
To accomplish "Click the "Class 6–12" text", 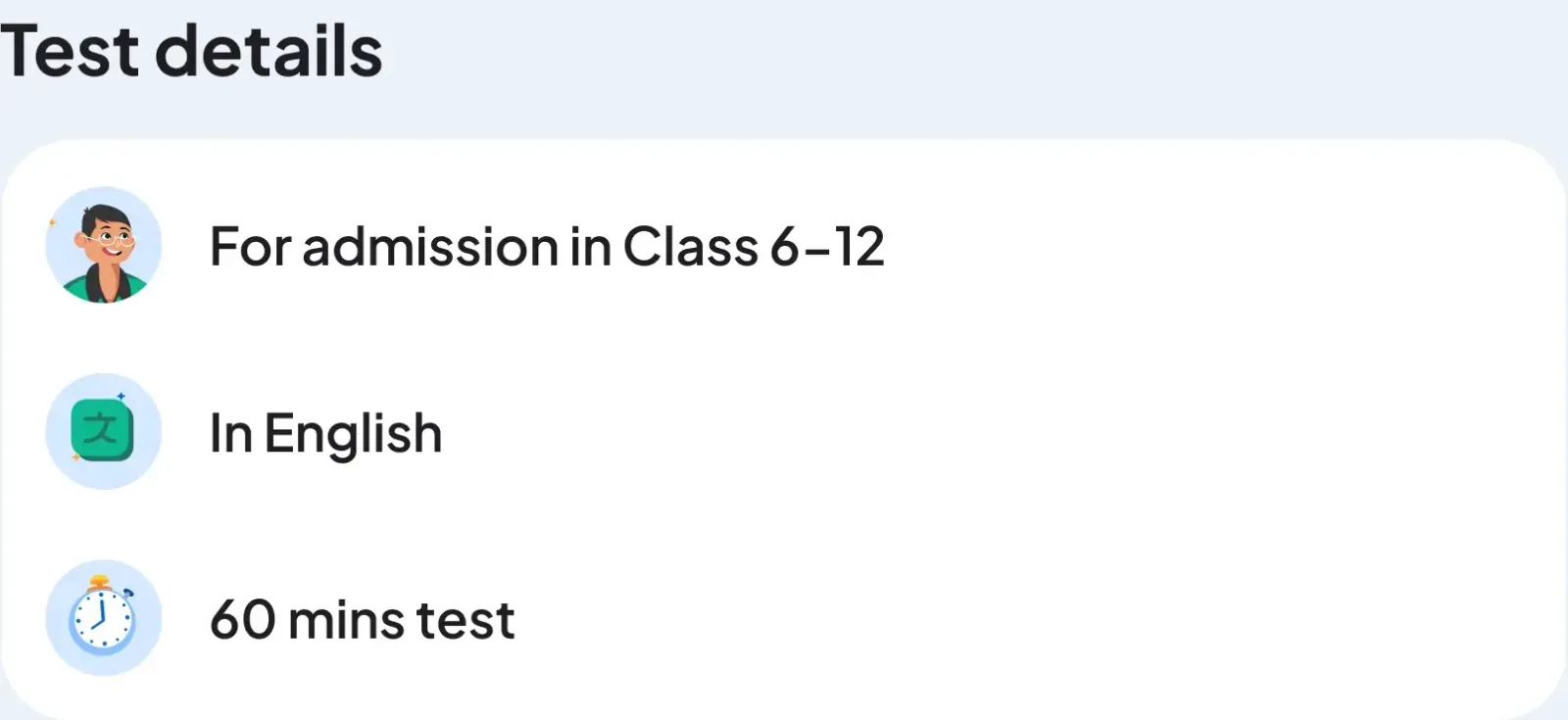I will [x=753, y=246].
